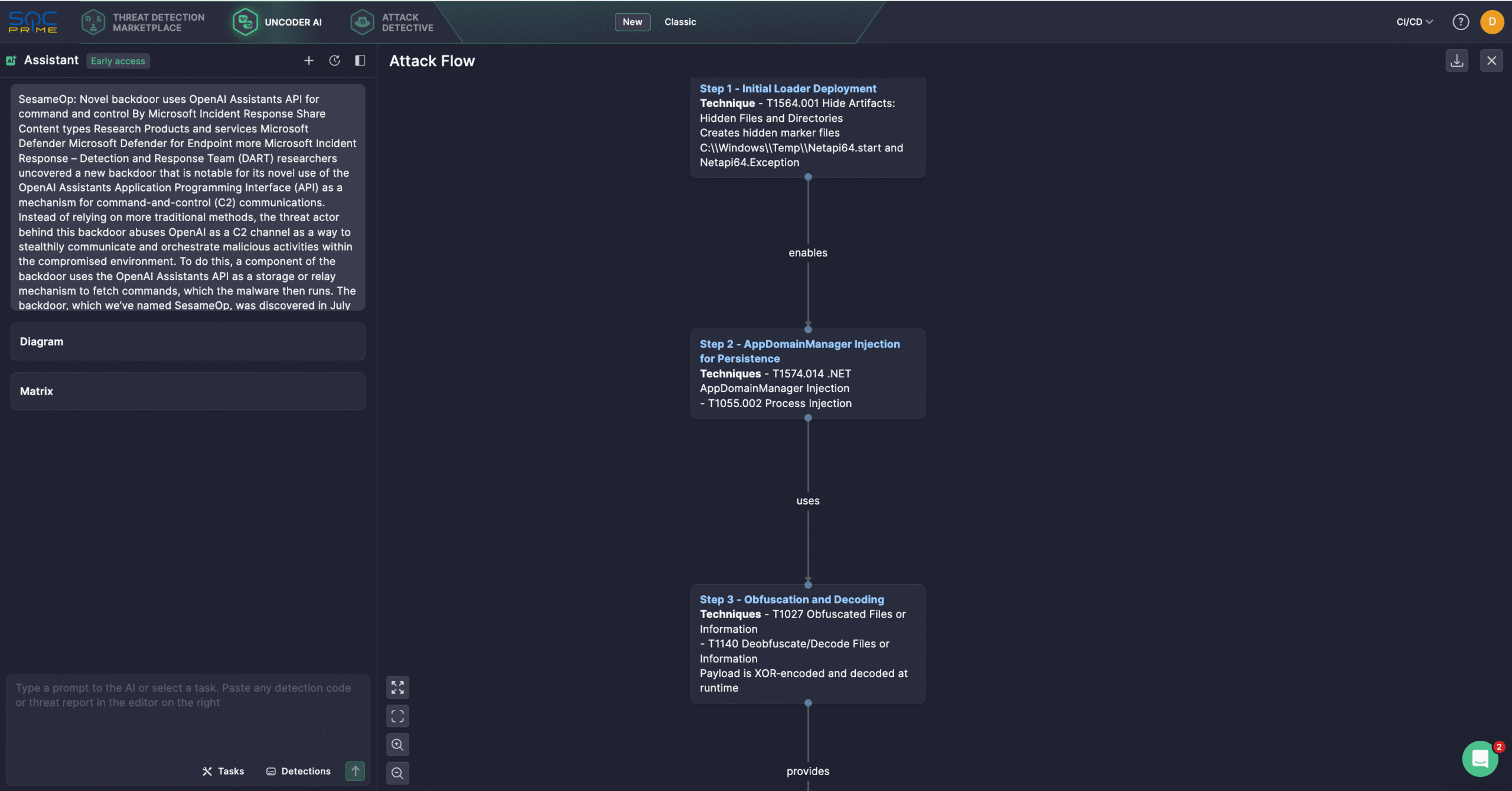
Task: Start a new Assistant chat with plus icon
Action: [309, 60]
